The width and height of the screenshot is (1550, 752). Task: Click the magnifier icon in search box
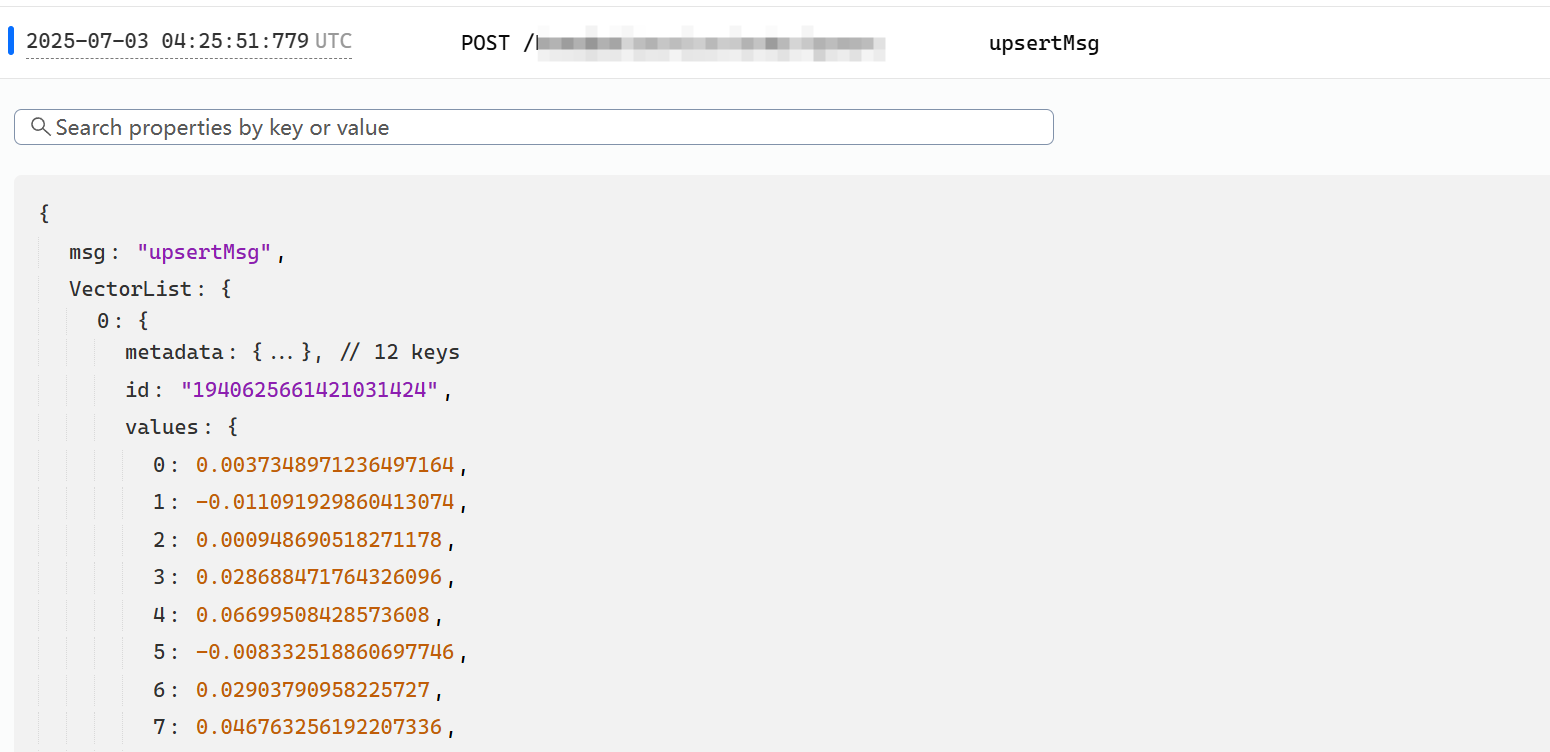(x=41, y=127)
